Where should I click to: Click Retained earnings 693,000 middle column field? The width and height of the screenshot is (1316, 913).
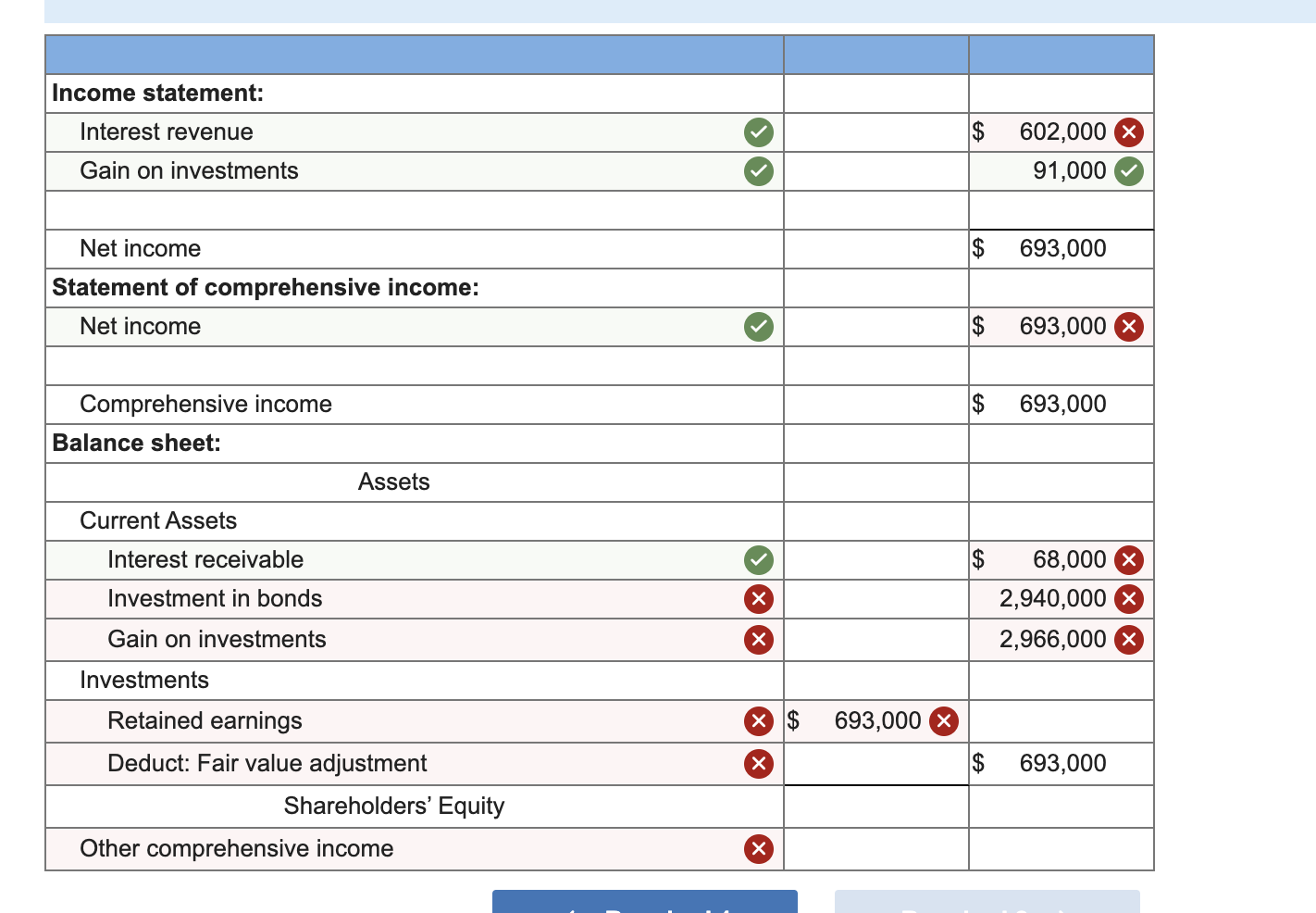click(876, 721)
